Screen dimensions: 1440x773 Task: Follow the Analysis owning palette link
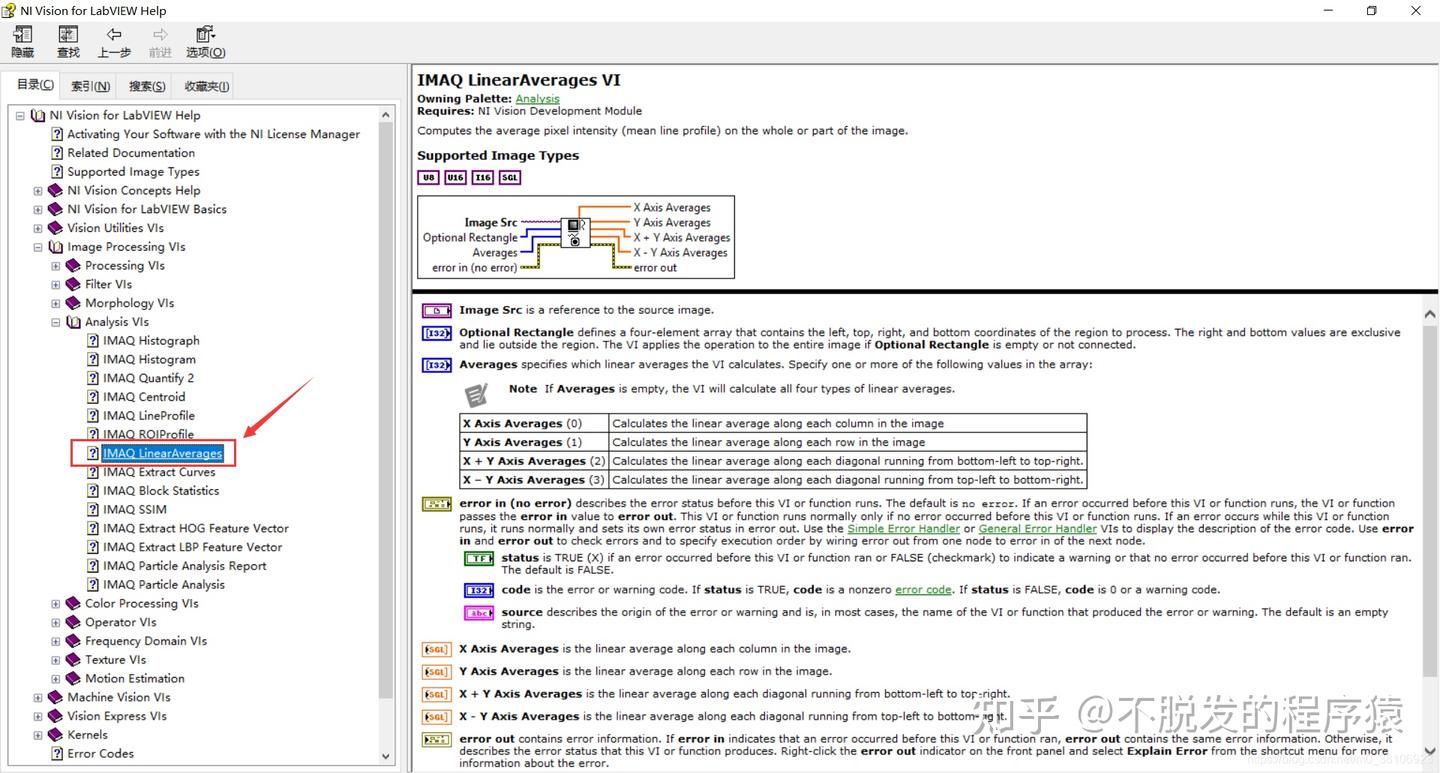[x=537, y=99]
